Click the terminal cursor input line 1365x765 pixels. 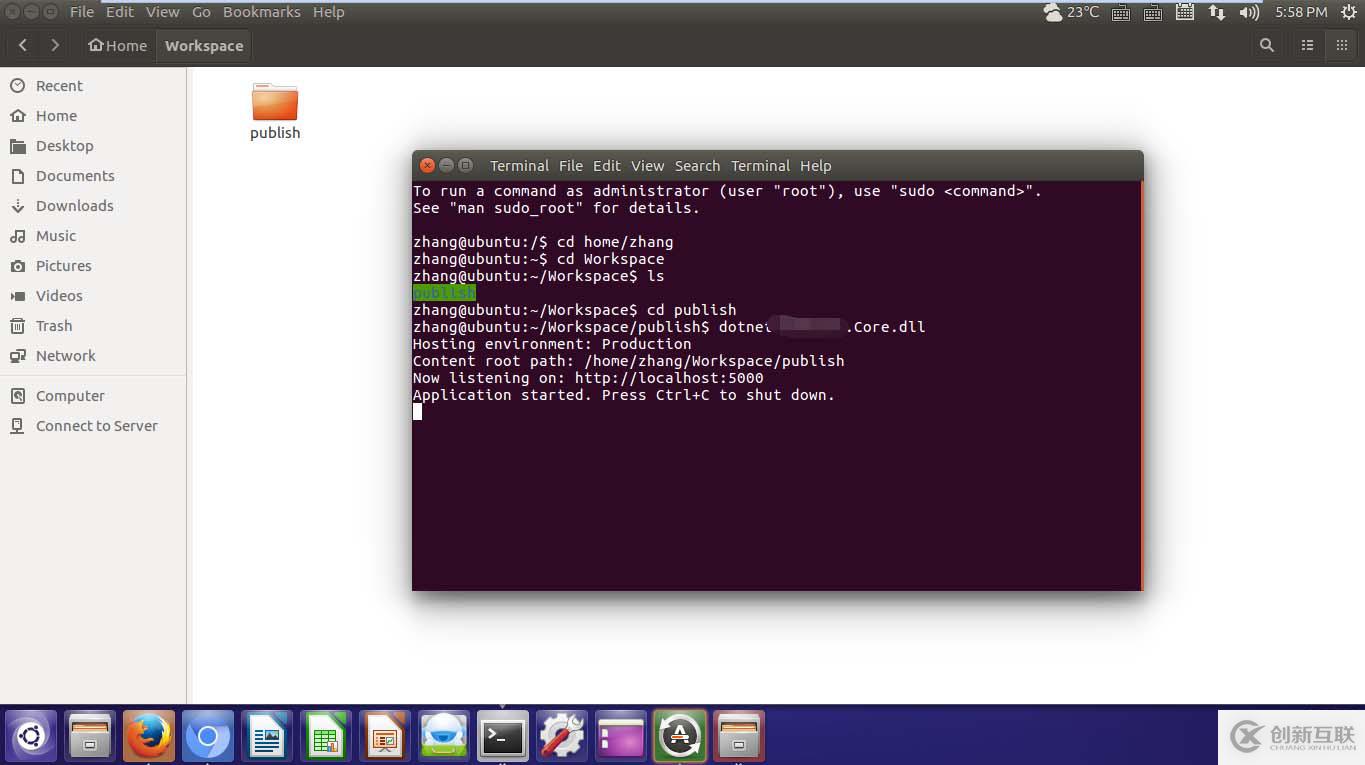417,412
